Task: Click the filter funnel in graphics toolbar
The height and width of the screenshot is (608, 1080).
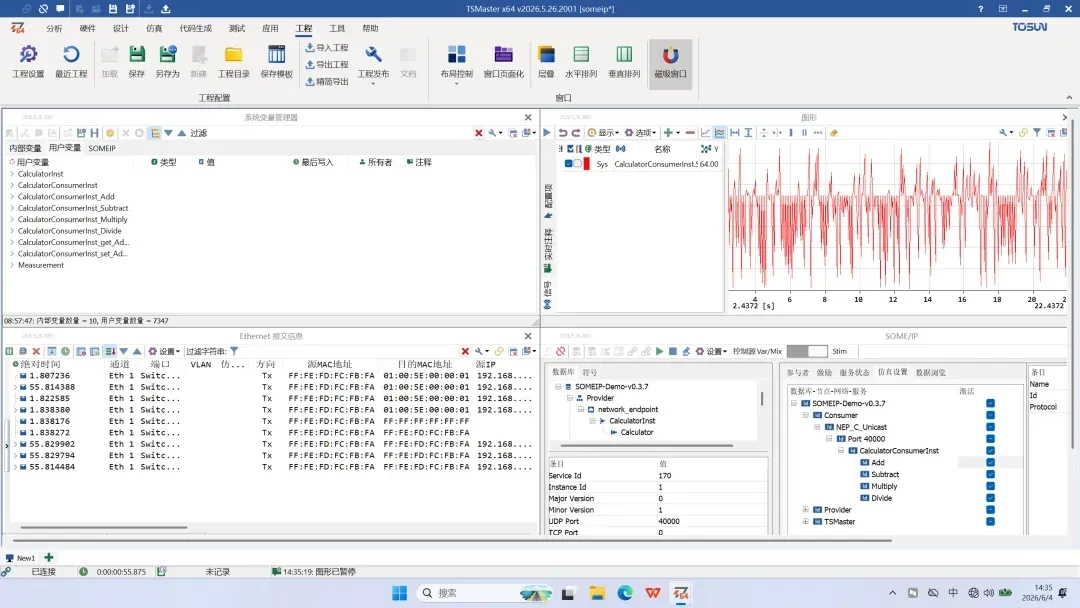Action: (1037, 133)
